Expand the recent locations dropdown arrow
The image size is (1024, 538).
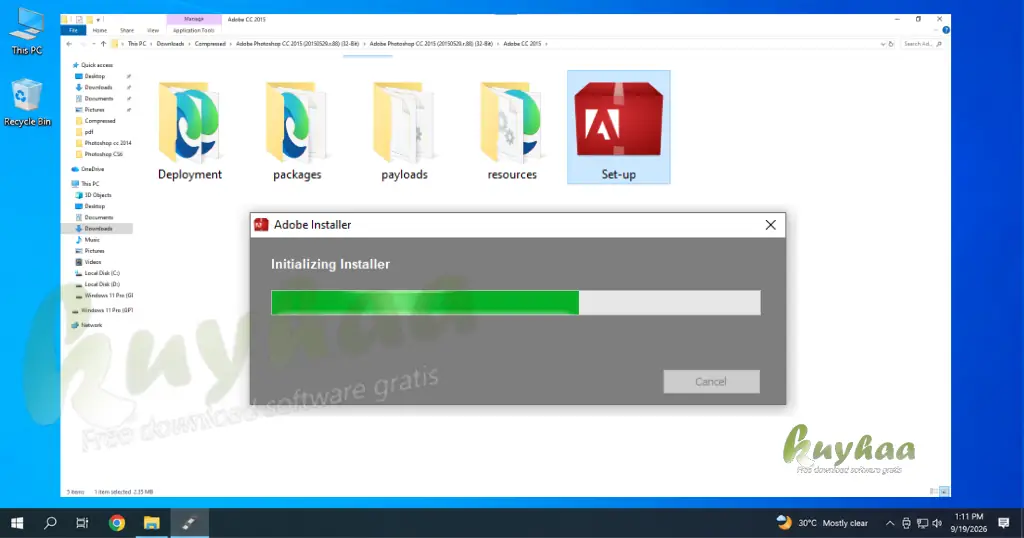click(x=93, y=44)
